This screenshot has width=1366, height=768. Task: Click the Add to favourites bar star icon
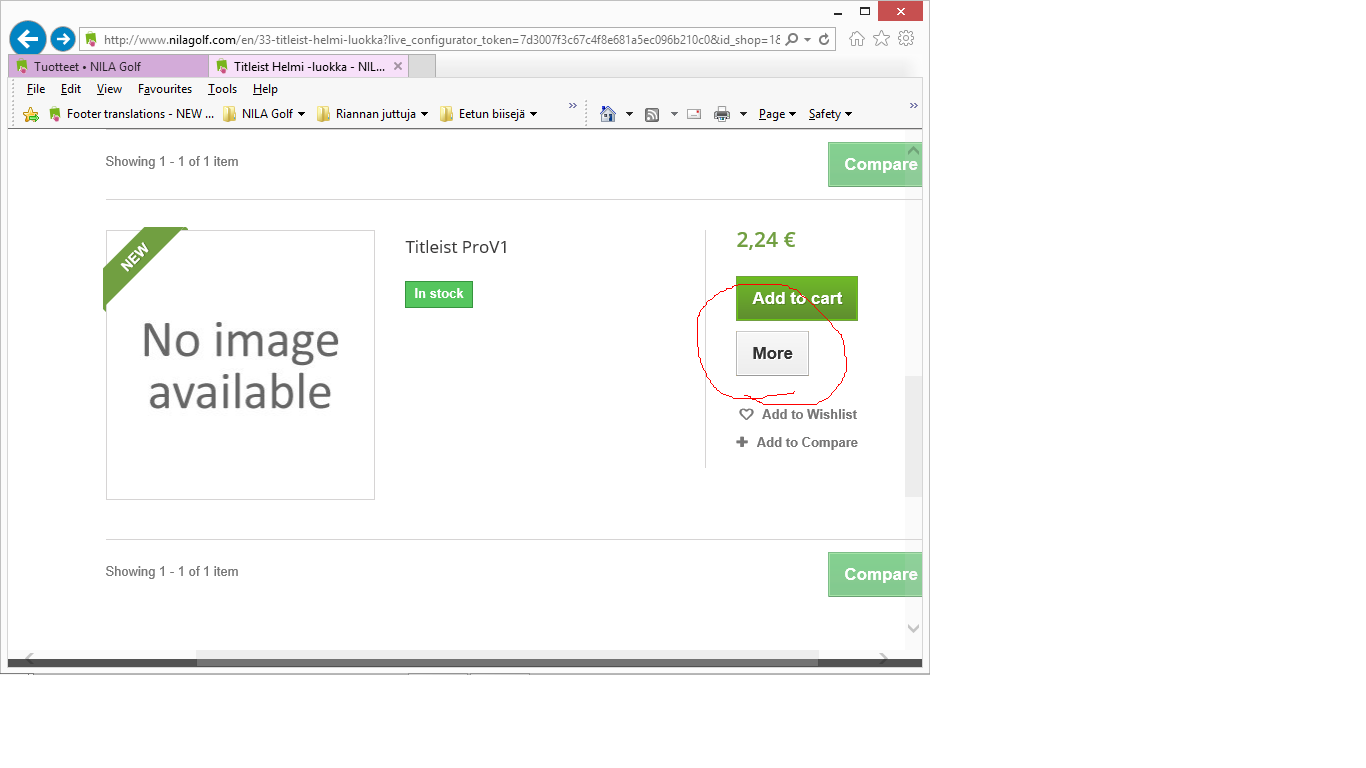pos(31,114)
